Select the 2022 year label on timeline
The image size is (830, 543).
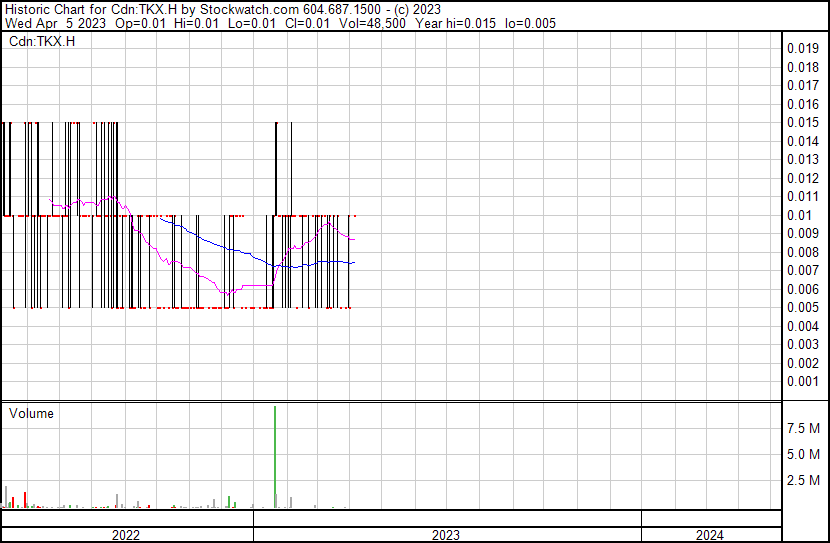[126, 535]
